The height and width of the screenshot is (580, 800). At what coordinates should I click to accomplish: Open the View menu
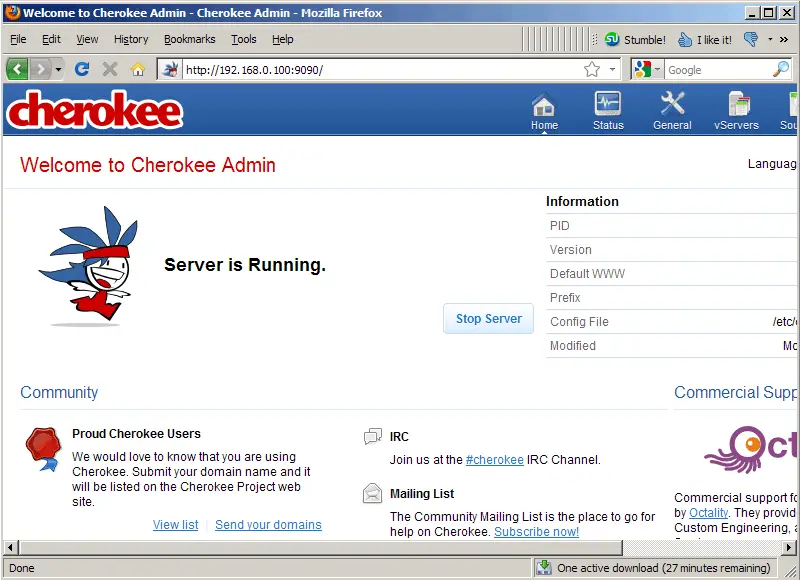coord(87,39)
